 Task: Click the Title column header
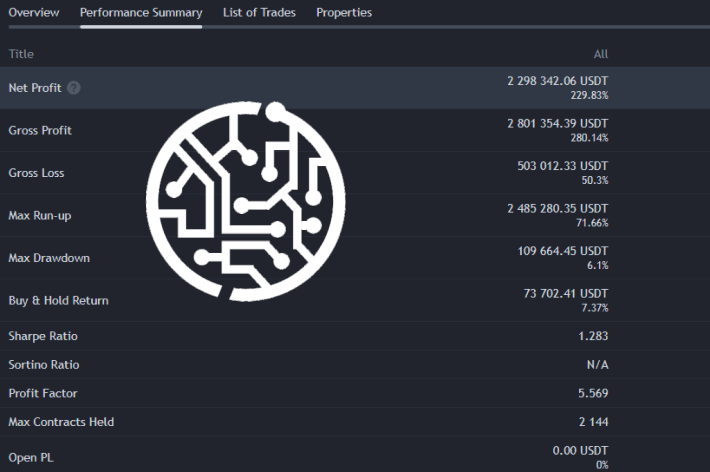pyautogui.click(x=21, y=54)
